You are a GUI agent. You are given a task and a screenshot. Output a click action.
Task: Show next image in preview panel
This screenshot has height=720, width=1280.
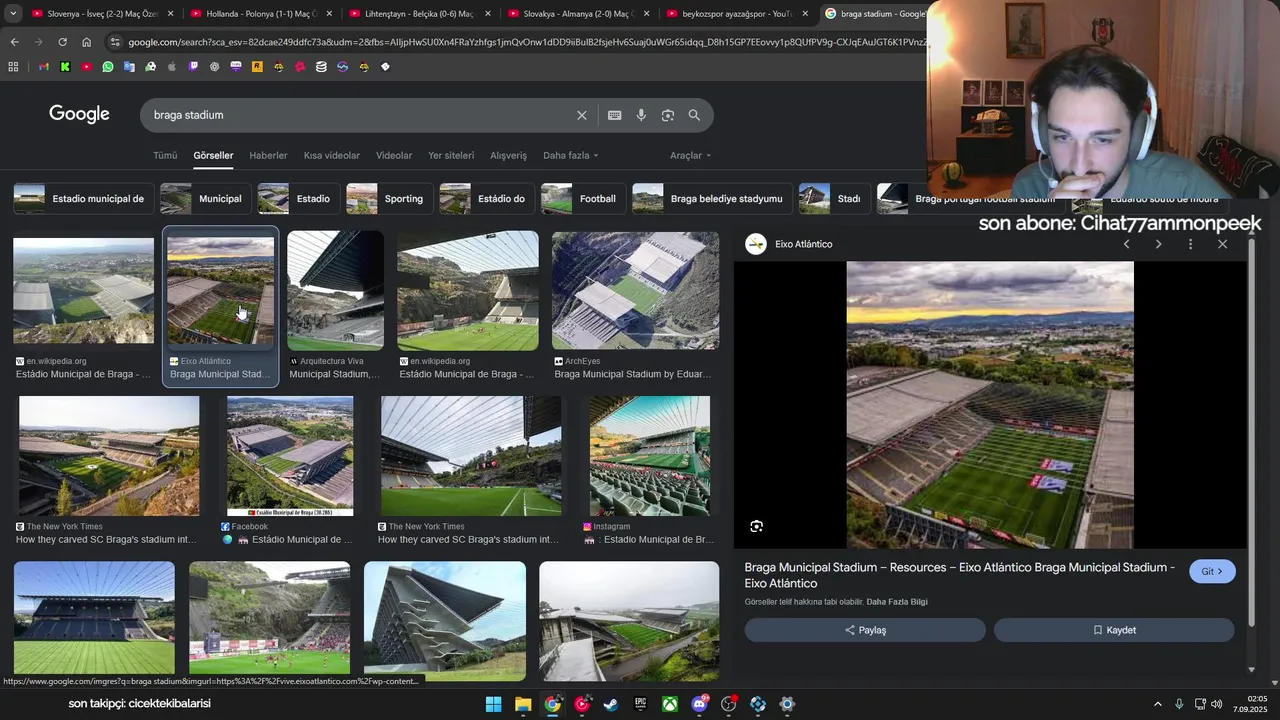point(1158,244)
